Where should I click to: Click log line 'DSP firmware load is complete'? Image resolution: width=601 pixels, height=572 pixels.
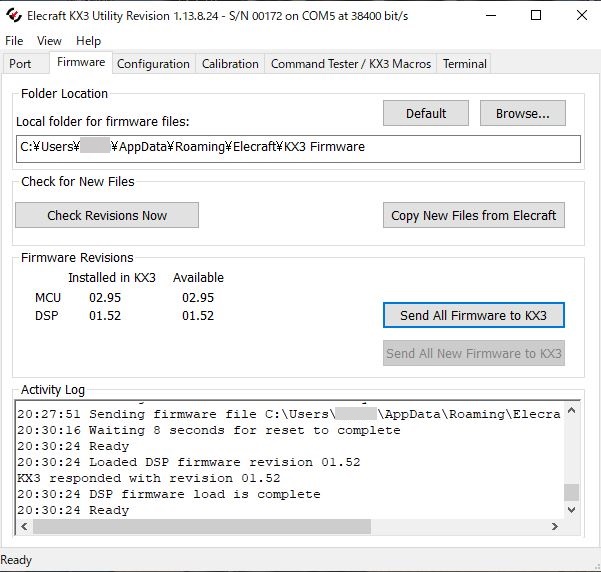pyautogui.click(x=169, y=494)
